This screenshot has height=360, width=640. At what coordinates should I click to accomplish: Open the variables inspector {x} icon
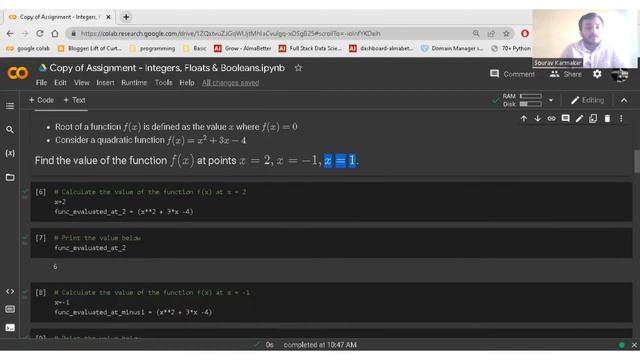coord(10,153)
